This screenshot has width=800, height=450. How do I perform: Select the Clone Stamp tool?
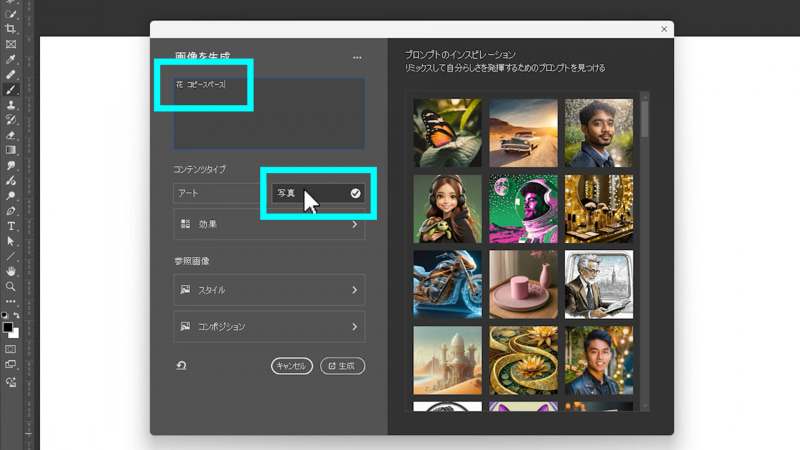(x=11, y=105)
